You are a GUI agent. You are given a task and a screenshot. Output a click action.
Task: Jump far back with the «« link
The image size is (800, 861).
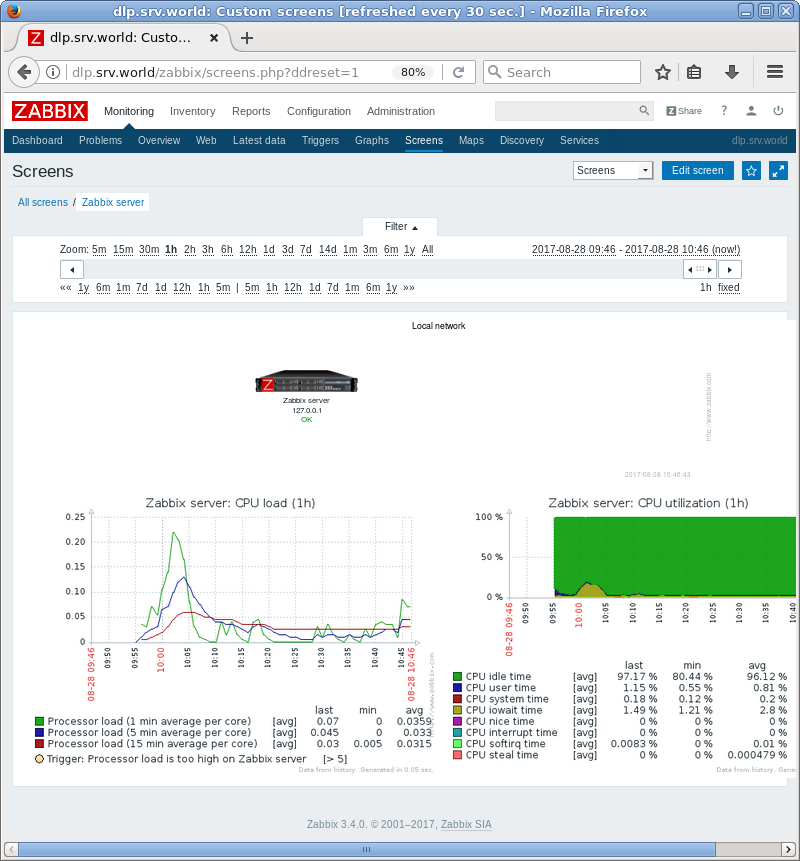[x=66, y=288]
